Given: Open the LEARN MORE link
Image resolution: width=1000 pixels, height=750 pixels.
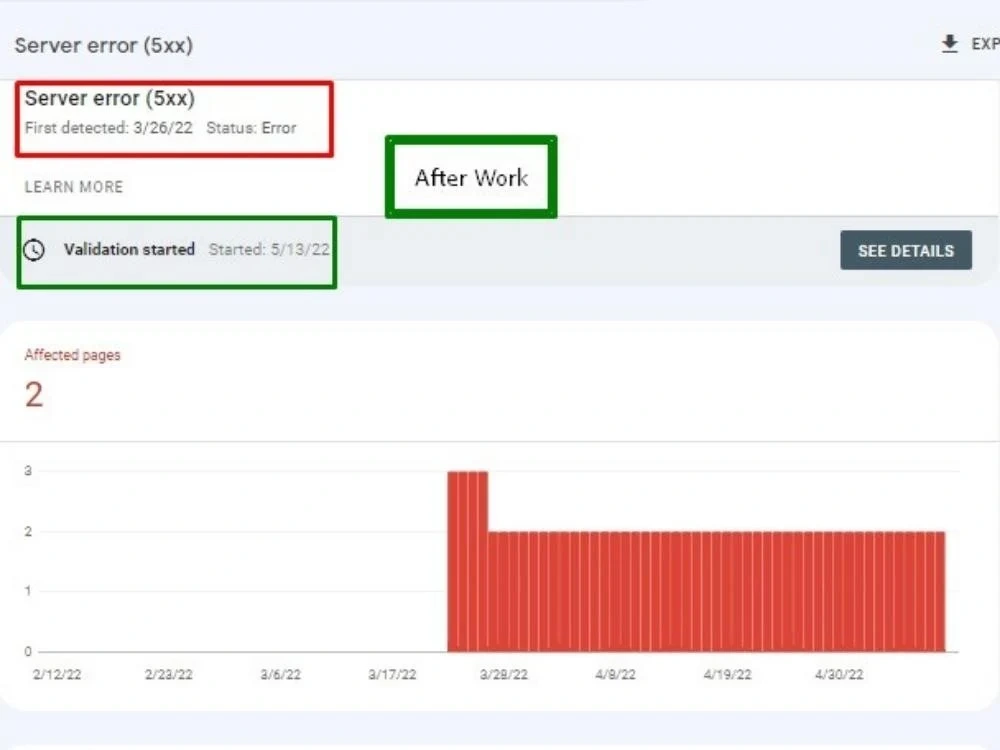Looking at the screenshot, I should [74, 187].
